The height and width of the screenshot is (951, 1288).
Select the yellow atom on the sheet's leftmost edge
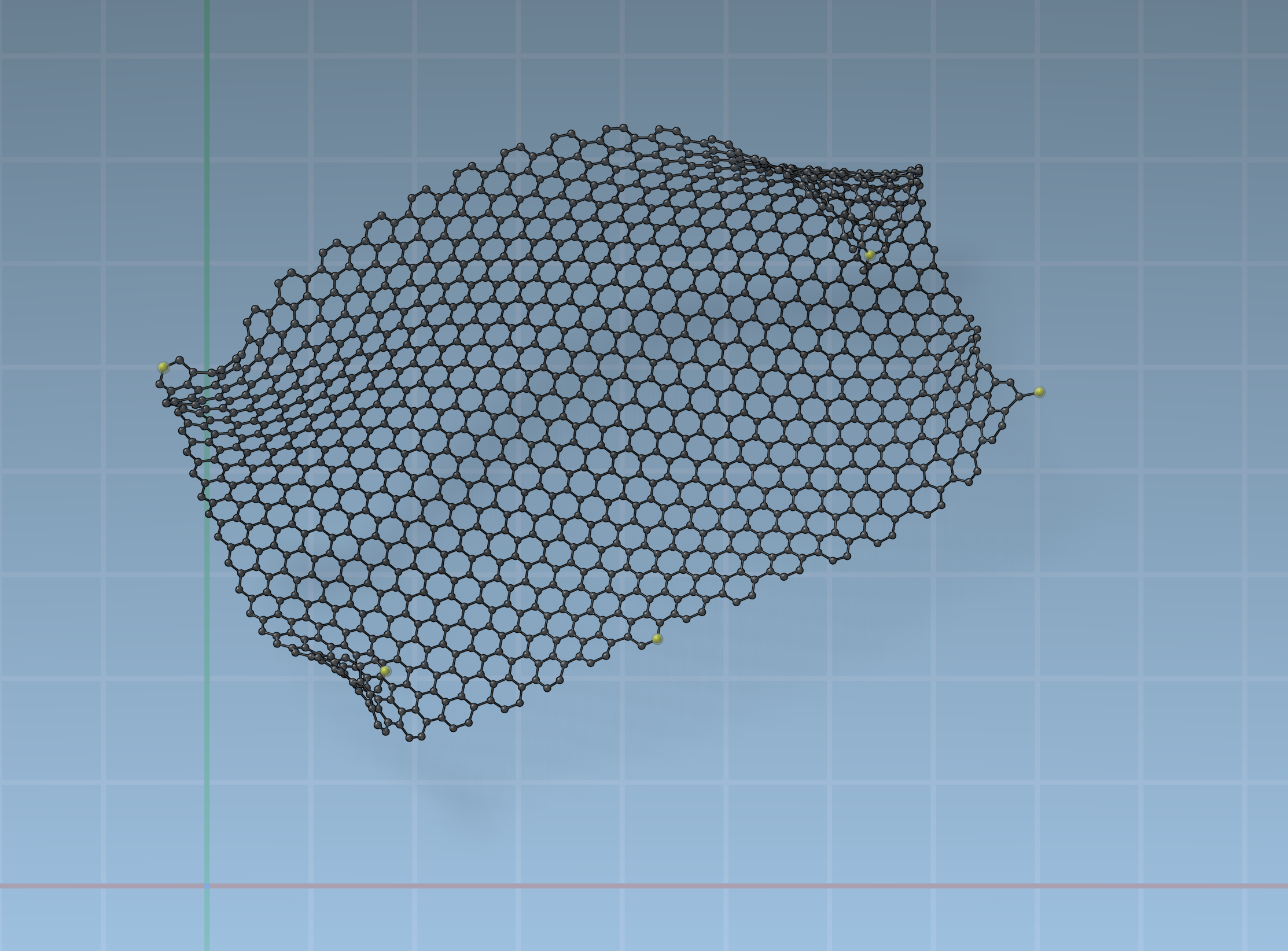click(x=163, y=367)
